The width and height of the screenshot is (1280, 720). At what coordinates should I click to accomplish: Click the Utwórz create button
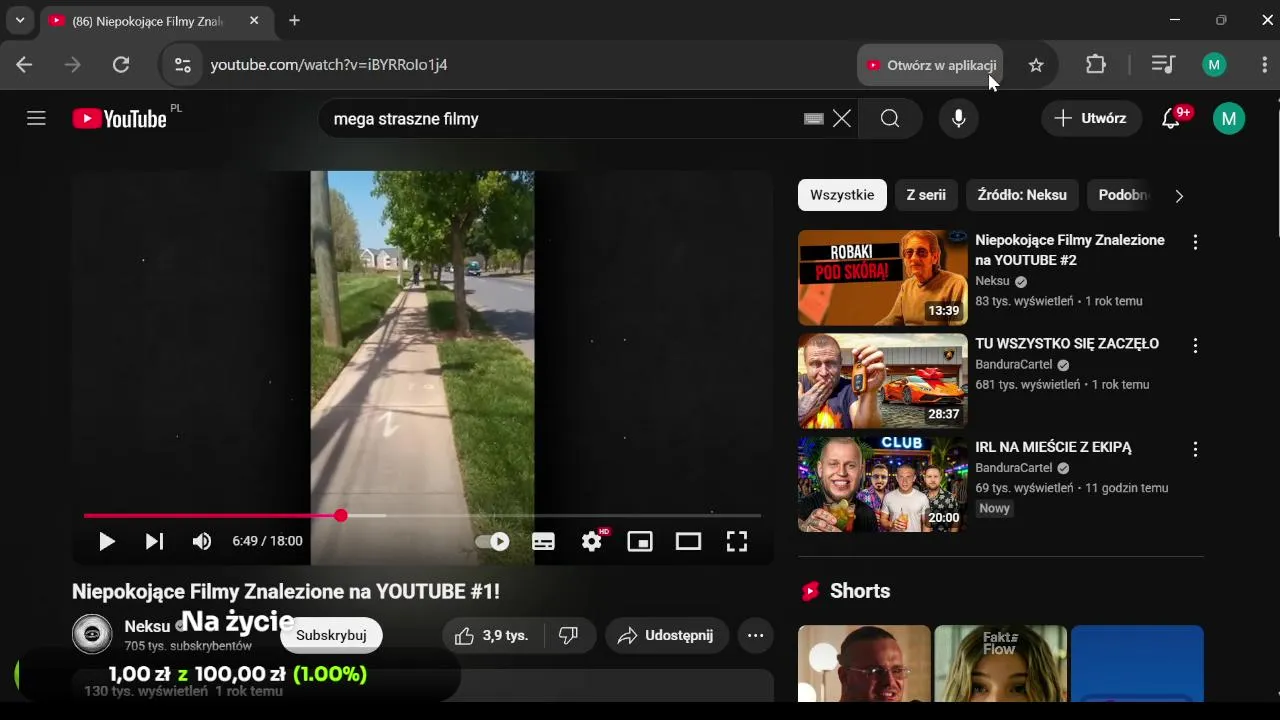[x=1091, y=118]
